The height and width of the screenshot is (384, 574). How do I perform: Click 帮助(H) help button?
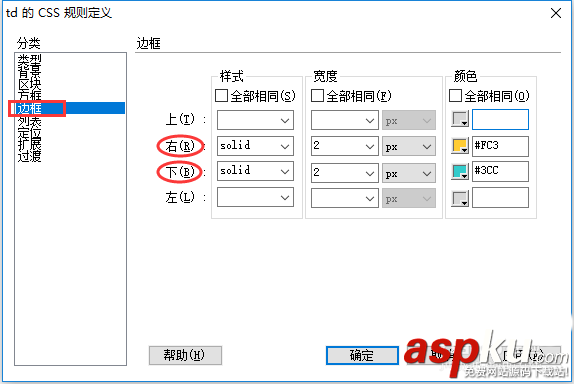pyautogui.click(x=185, y=355)
